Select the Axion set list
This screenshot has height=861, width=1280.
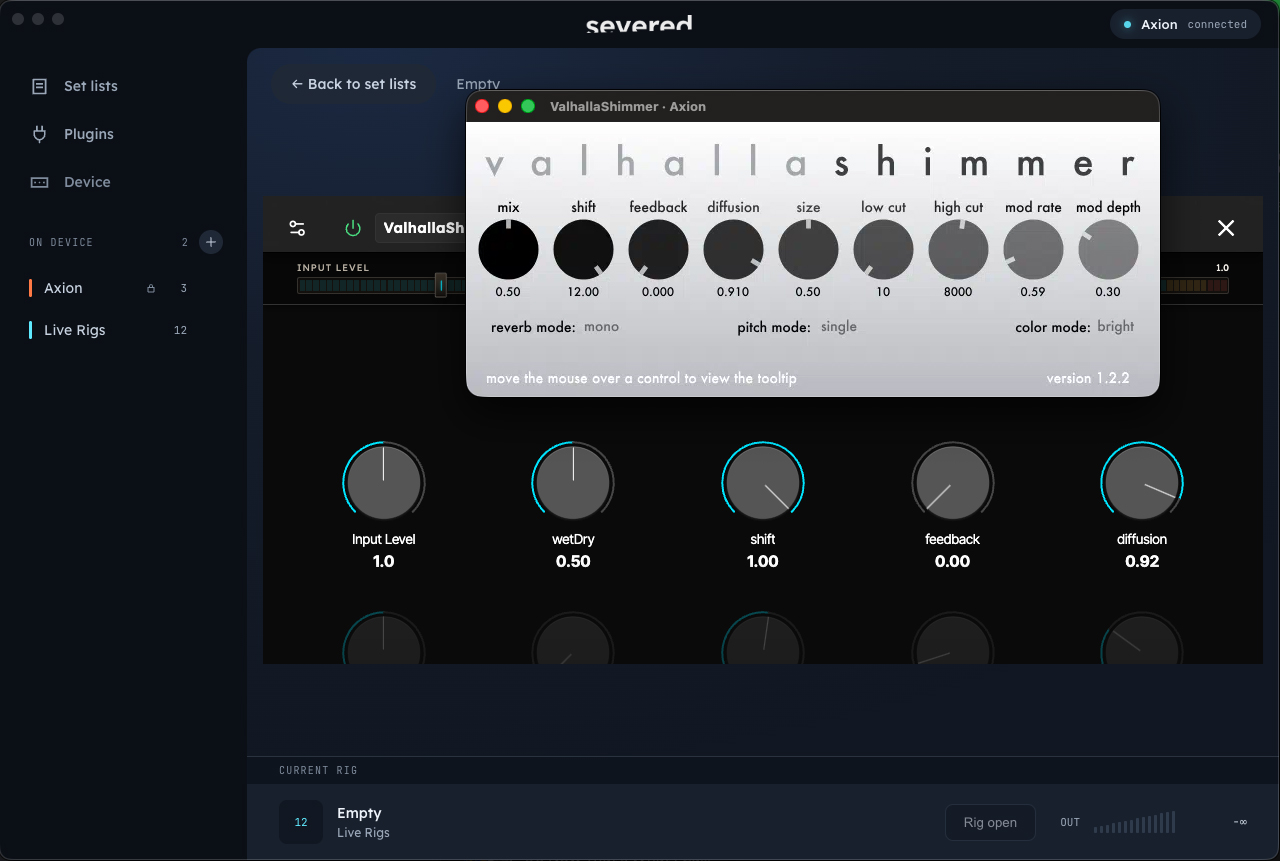coord(110,288)
